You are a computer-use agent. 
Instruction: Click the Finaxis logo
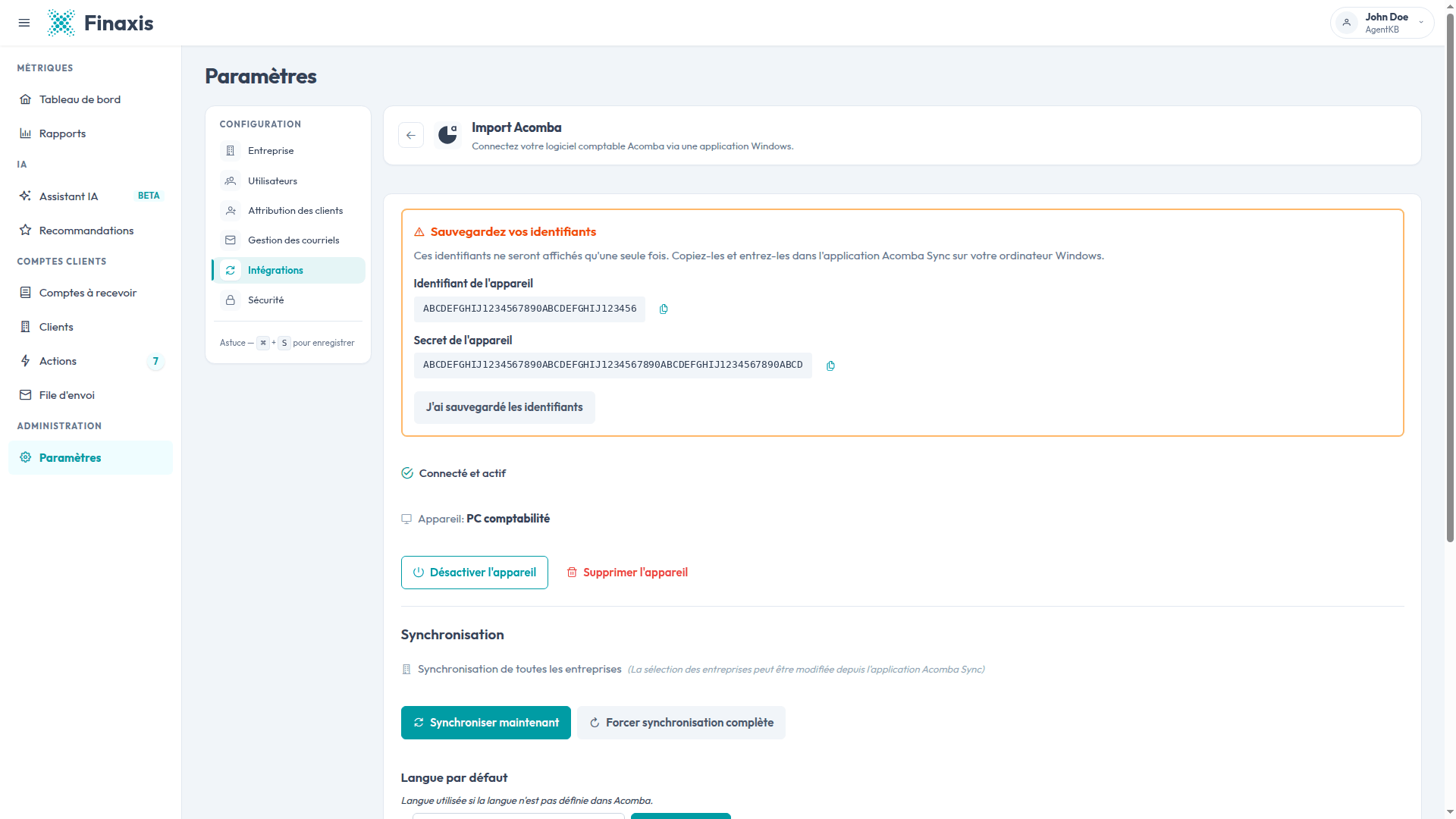pyautogui.click(x=100, y=23)
